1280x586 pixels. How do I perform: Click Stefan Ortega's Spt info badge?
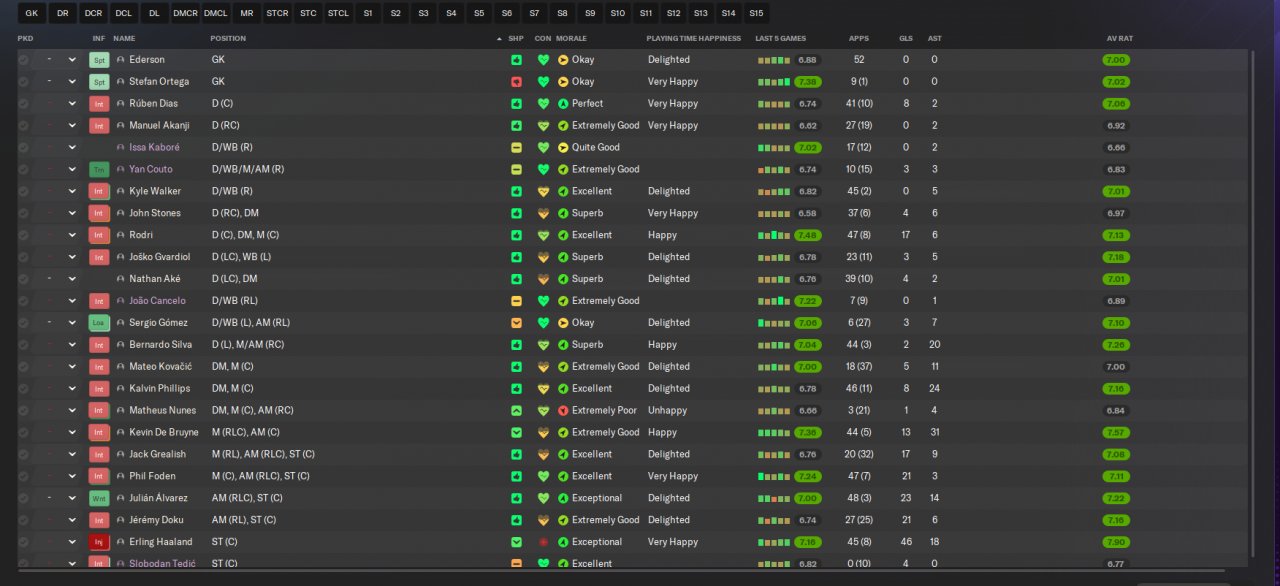click(99, 82)
